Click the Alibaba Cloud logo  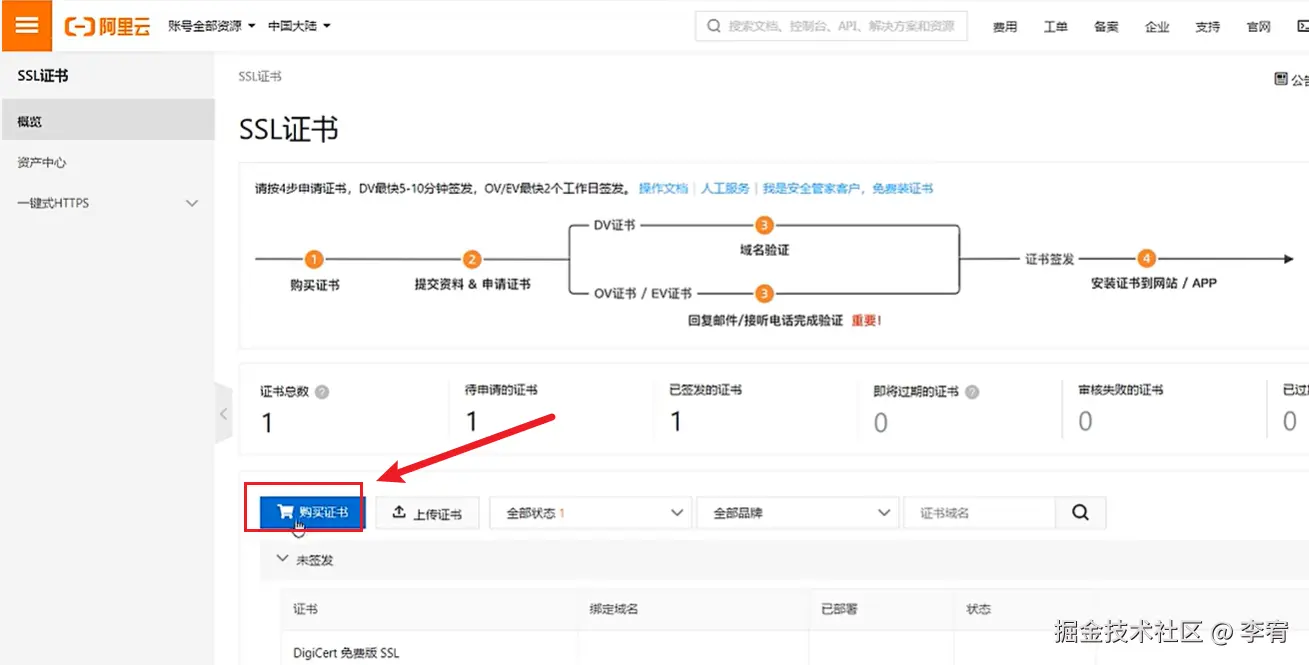(107, 26)
